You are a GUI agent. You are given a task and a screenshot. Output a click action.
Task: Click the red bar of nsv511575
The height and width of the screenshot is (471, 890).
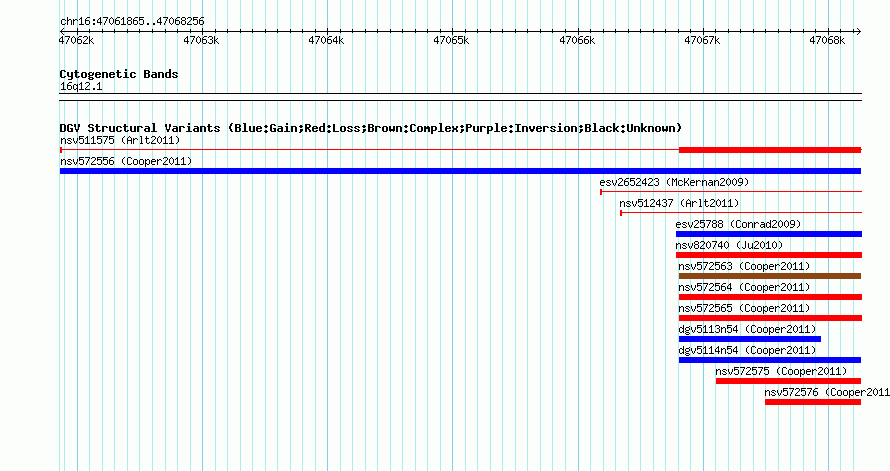tap(770, 150)
